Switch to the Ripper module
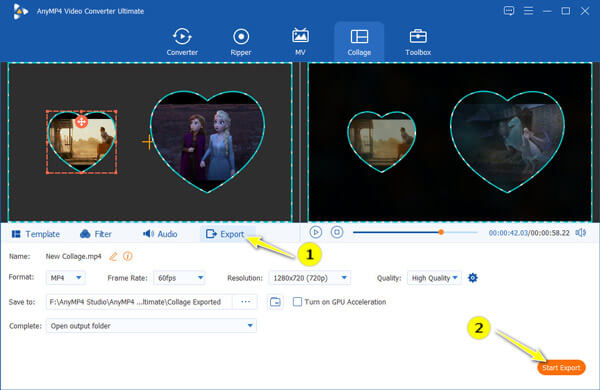Image resolution: width=600 pixels, height=390 pixels. 241,42
